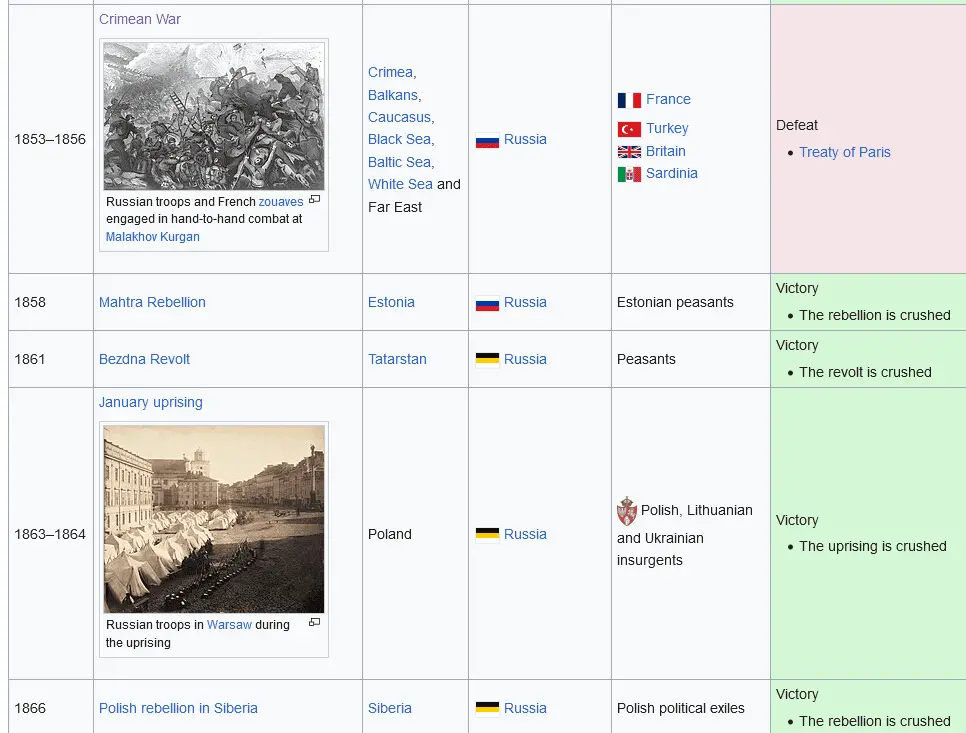
Task: Open the Baltic Sea location link
Action: pyautogui.click(x=399, y=162)
